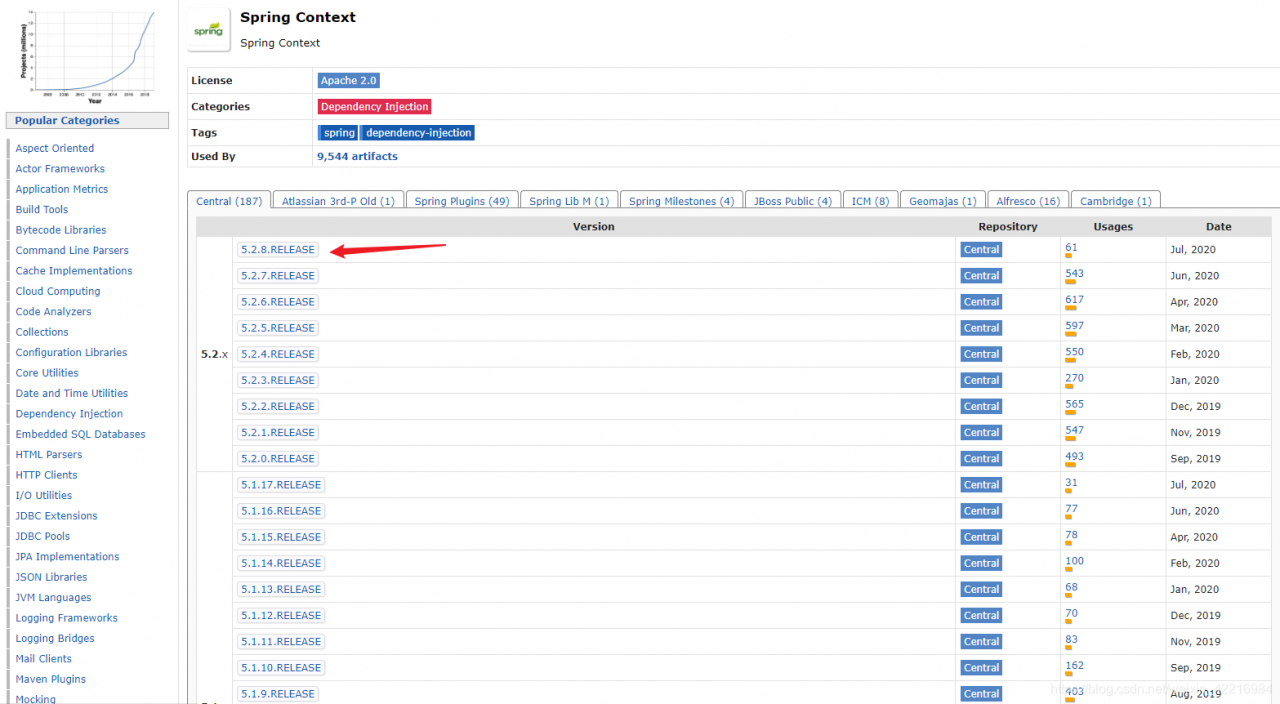This screenshot has width=1280, height=704.
Task: Switch to Spring Plugins (49) tab
Action: (x=462, y=201)
